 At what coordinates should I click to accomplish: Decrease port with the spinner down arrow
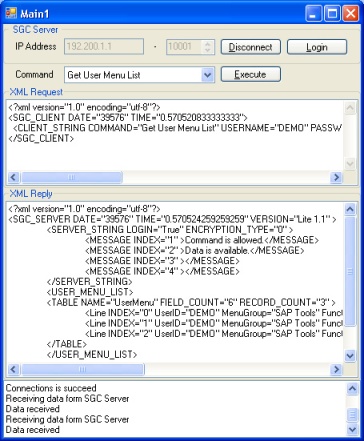pyautogui.click(x=208, y=50)
